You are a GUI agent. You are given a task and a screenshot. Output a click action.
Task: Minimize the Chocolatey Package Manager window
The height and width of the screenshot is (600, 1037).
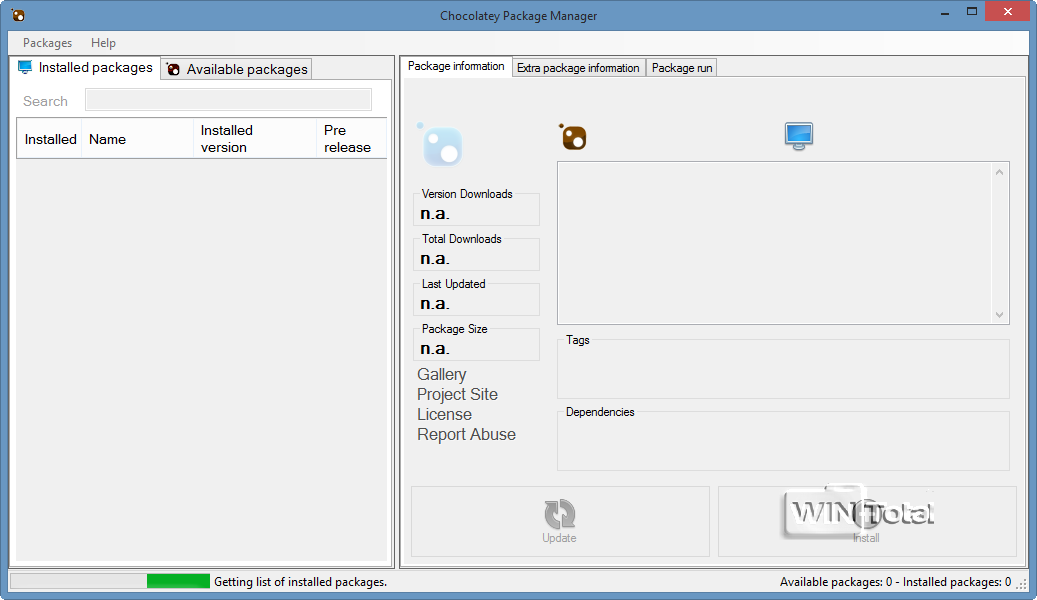tap(944, 13)
